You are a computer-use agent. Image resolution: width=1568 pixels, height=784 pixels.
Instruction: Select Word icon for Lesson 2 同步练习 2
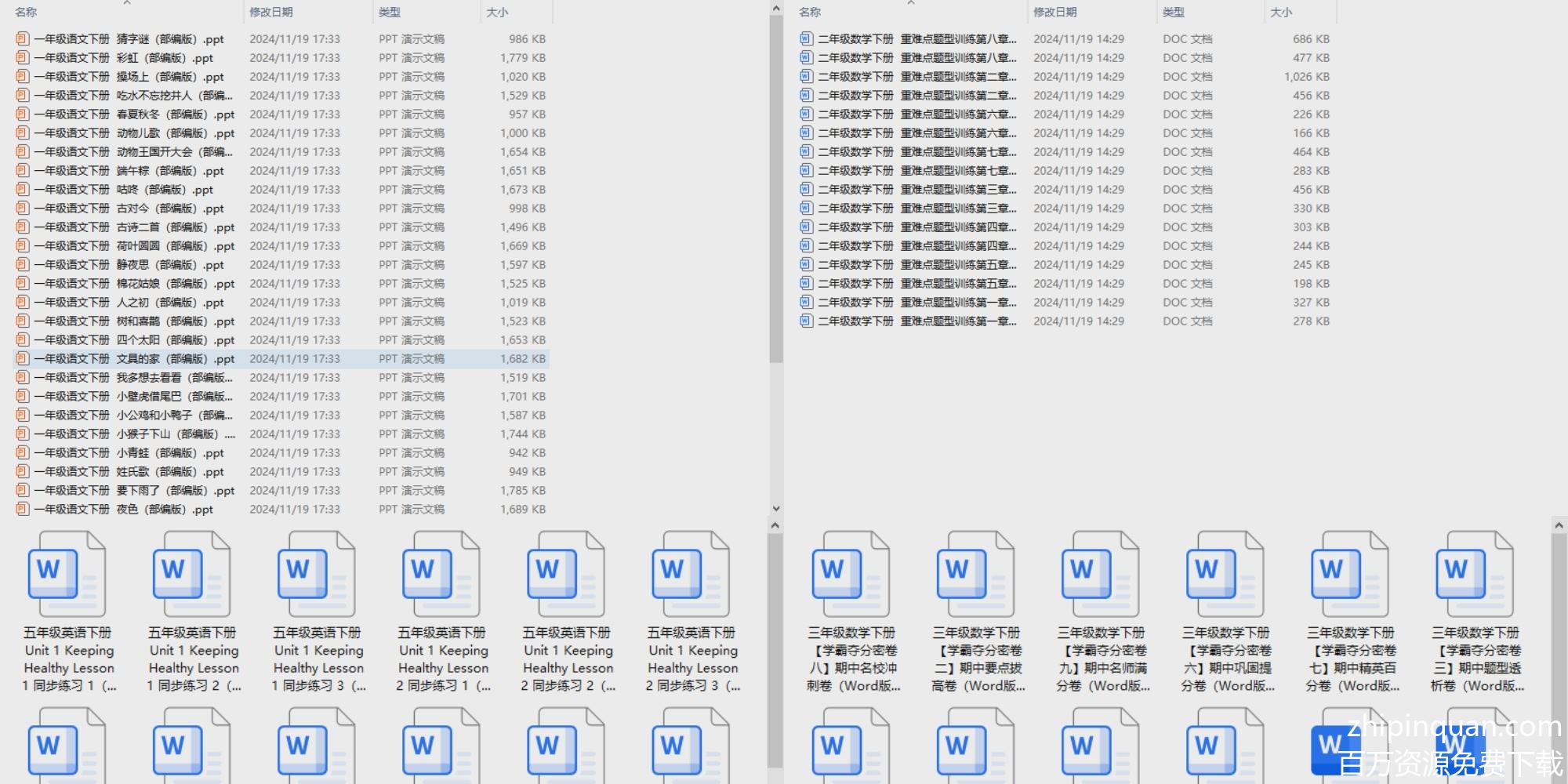click(x=566, y=574)
